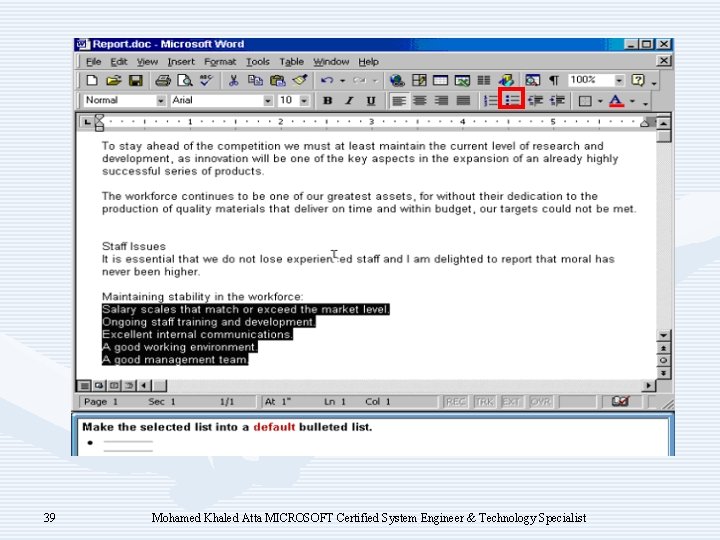Switch to Print Layout view
720x540 pixels.
pos(114,385)
